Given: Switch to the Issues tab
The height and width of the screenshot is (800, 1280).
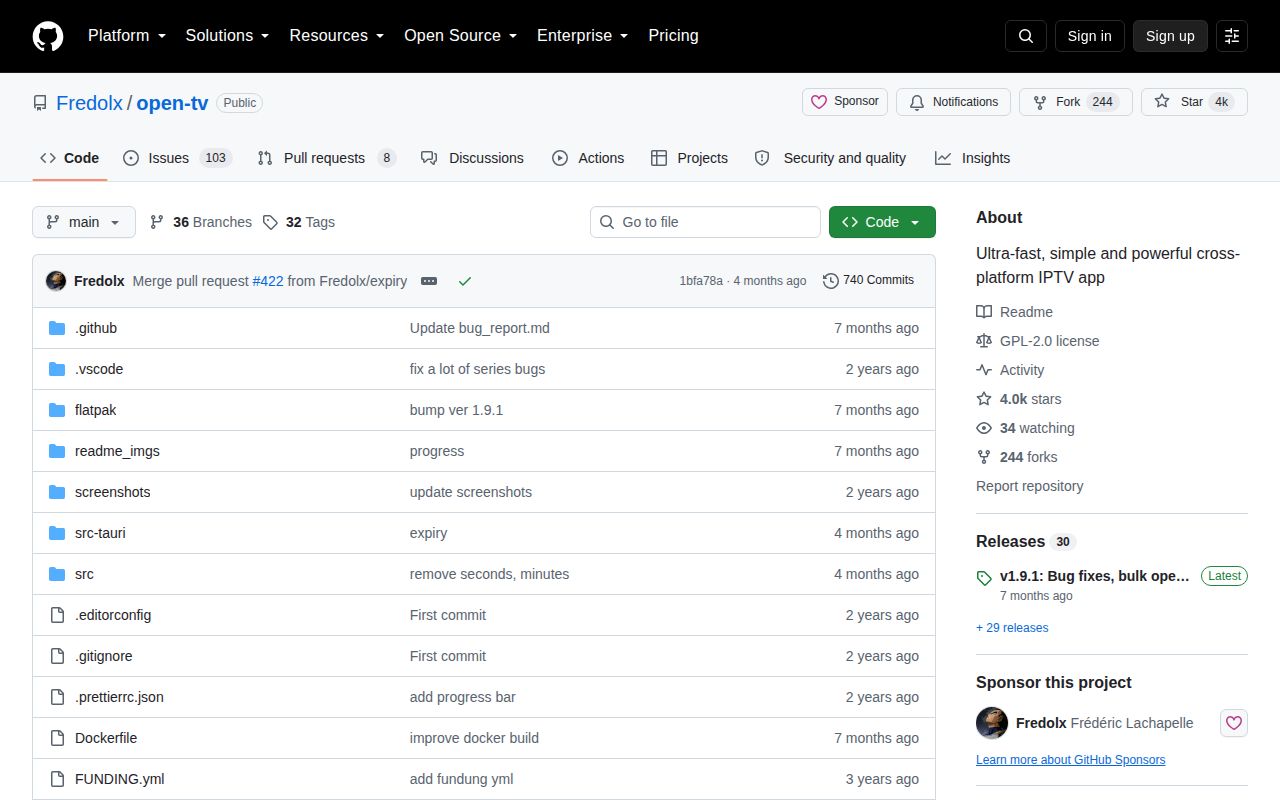Looking at the screenshot, I should coord(177,158).
